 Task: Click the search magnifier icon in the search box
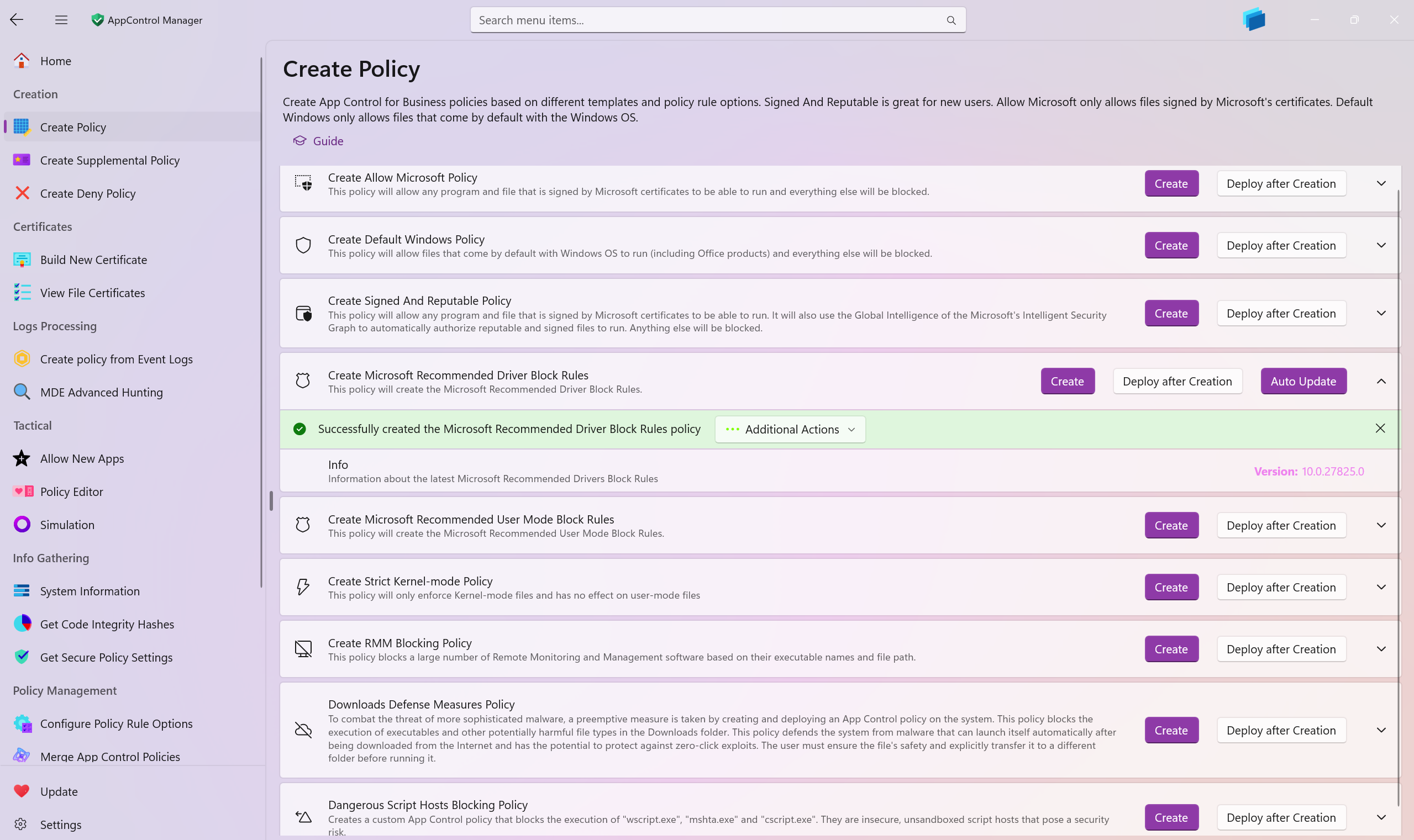(951, 20)
